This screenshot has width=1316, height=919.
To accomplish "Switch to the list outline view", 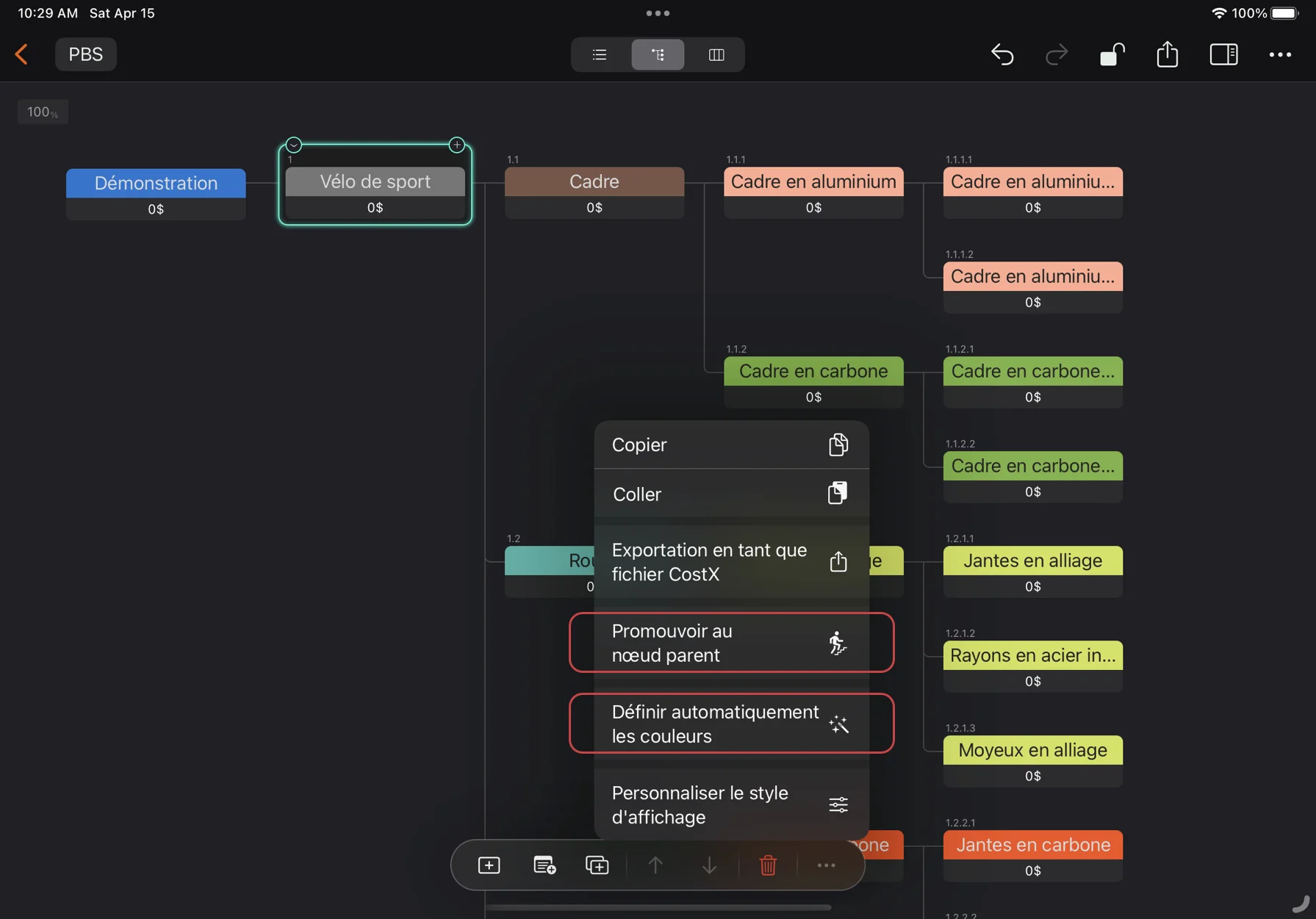I will 600,54.
